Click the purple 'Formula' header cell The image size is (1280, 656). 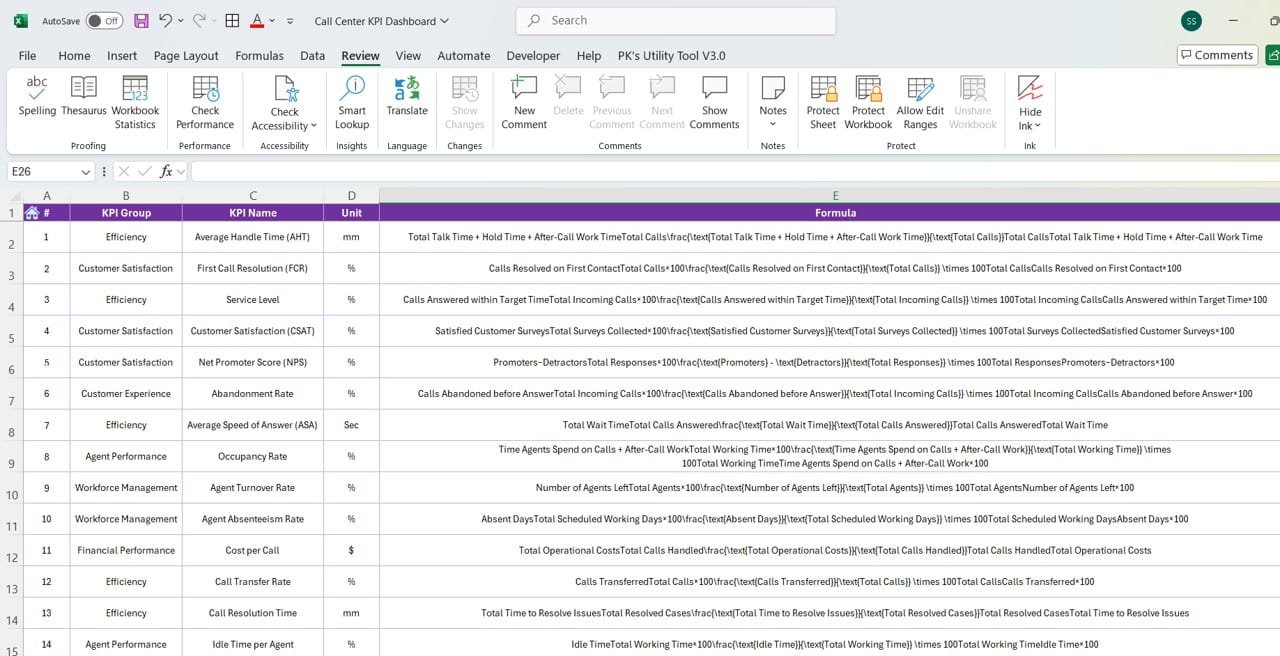click(x=830, y=212)
